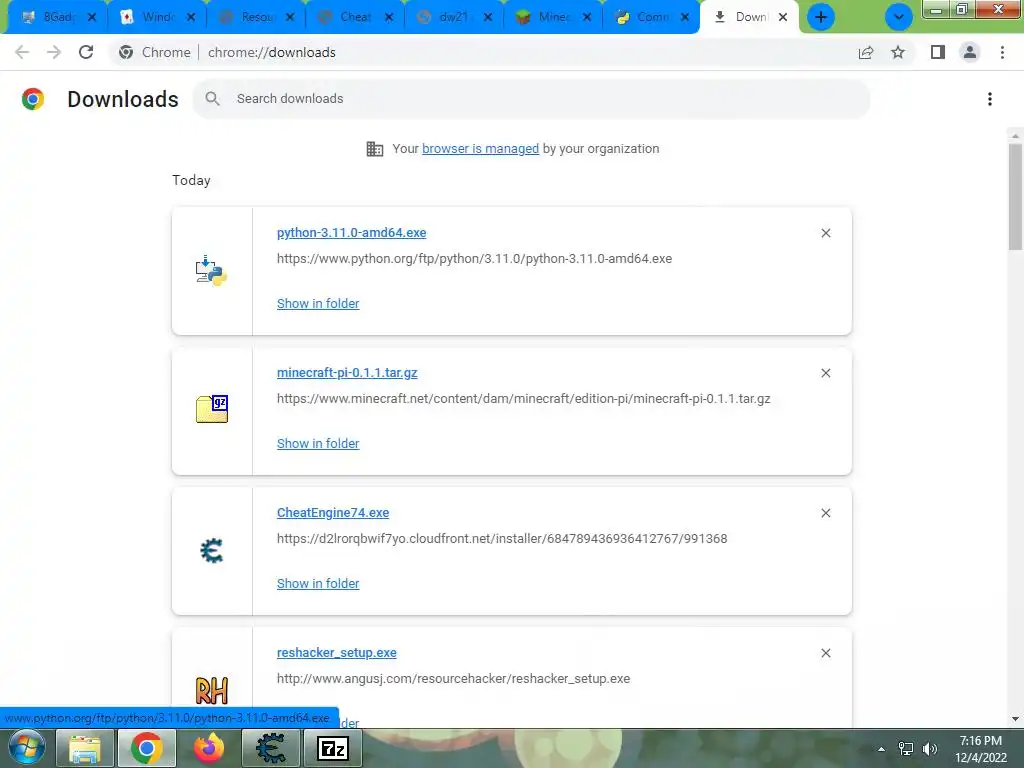
Task: Open the side panel icon
Action: click(938, 52)
